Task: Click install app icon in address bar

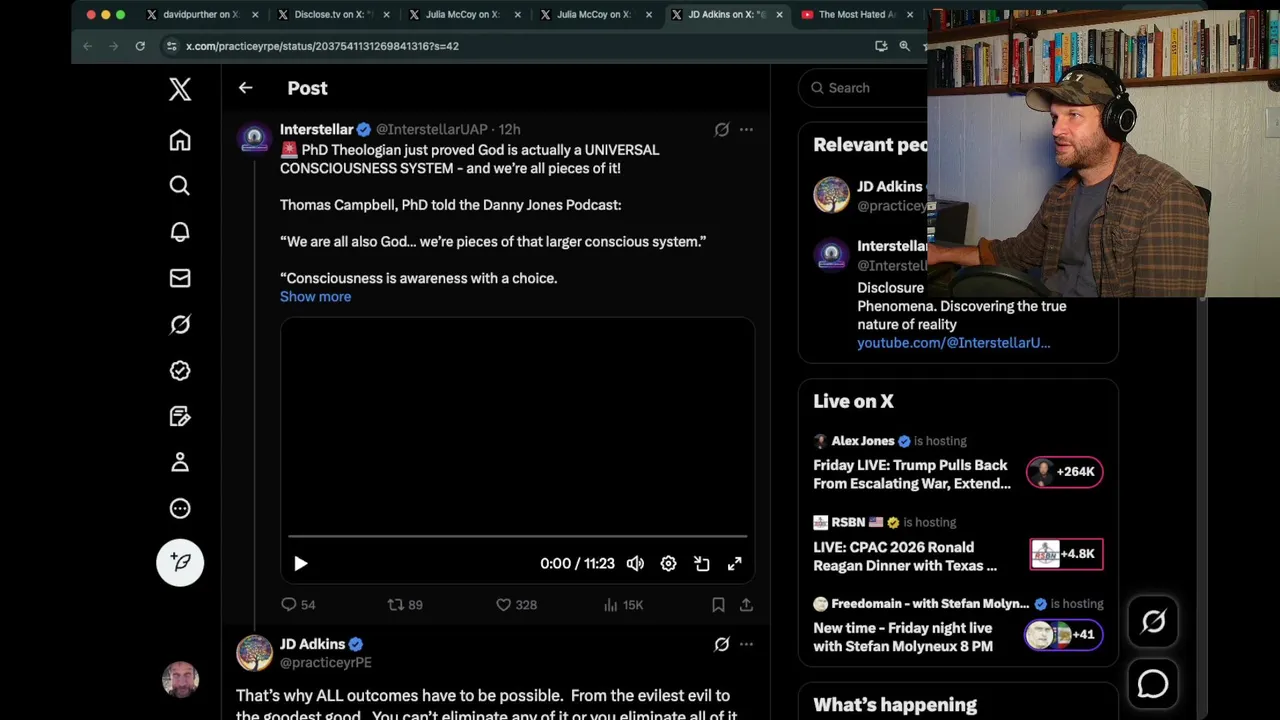Action: (x=881, y=46)
